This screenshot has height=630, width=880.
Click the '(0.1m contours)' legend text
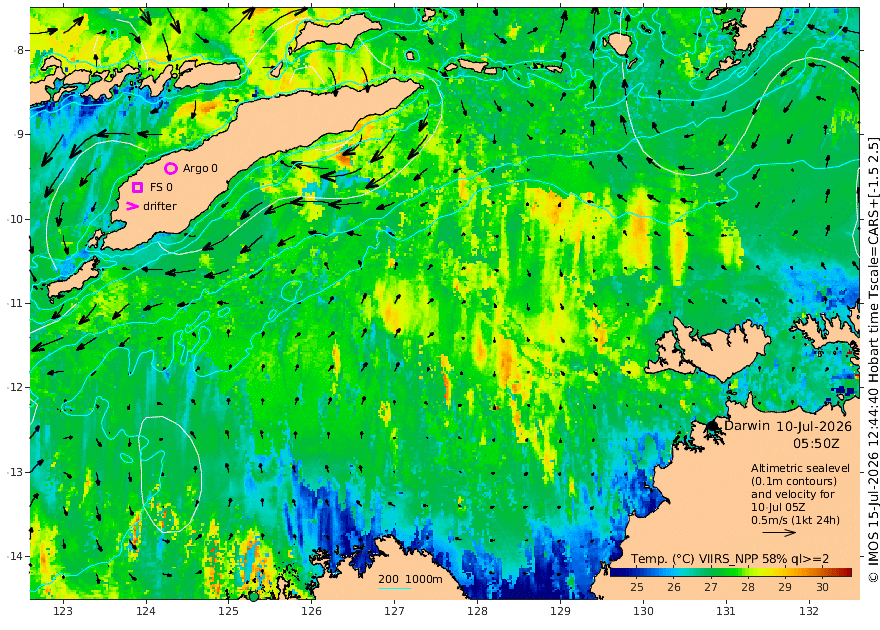coord(794,481)
